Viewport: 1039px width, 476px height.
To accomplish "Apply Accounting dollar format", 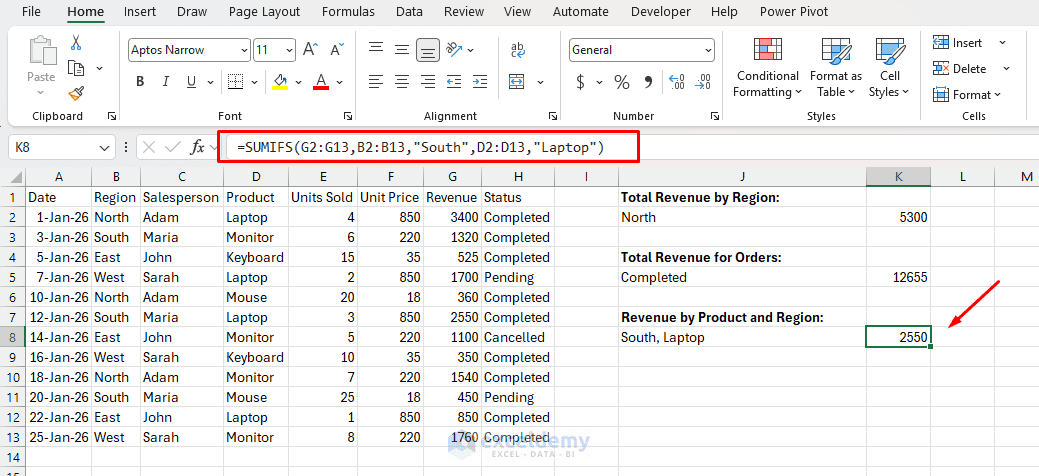I will 580,82.
